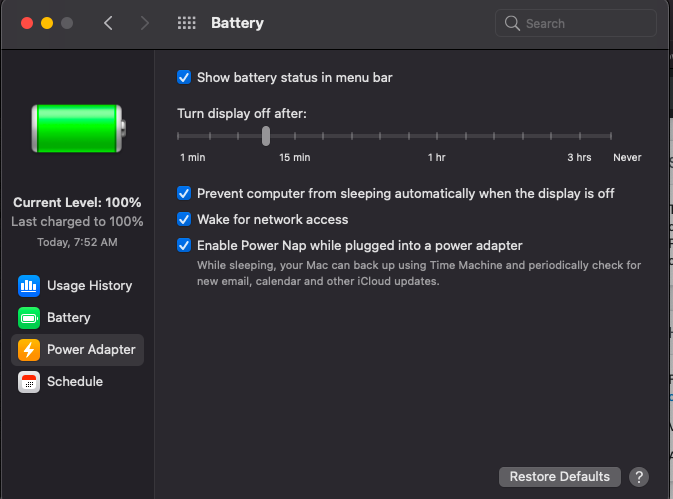Disable Wake for network access
Screen dimensions: 673x499
pos(184,219)
